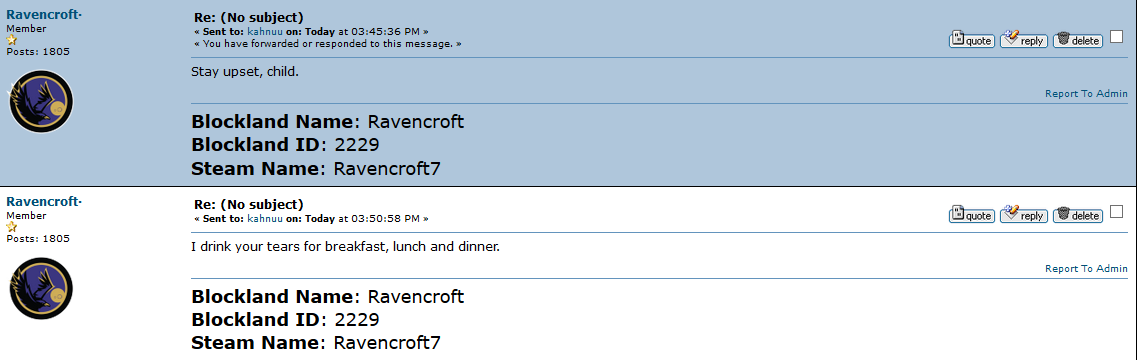Open kahnuu recipient link in second message
This screenshot has width=1138, height=360.
pos(265,218)
